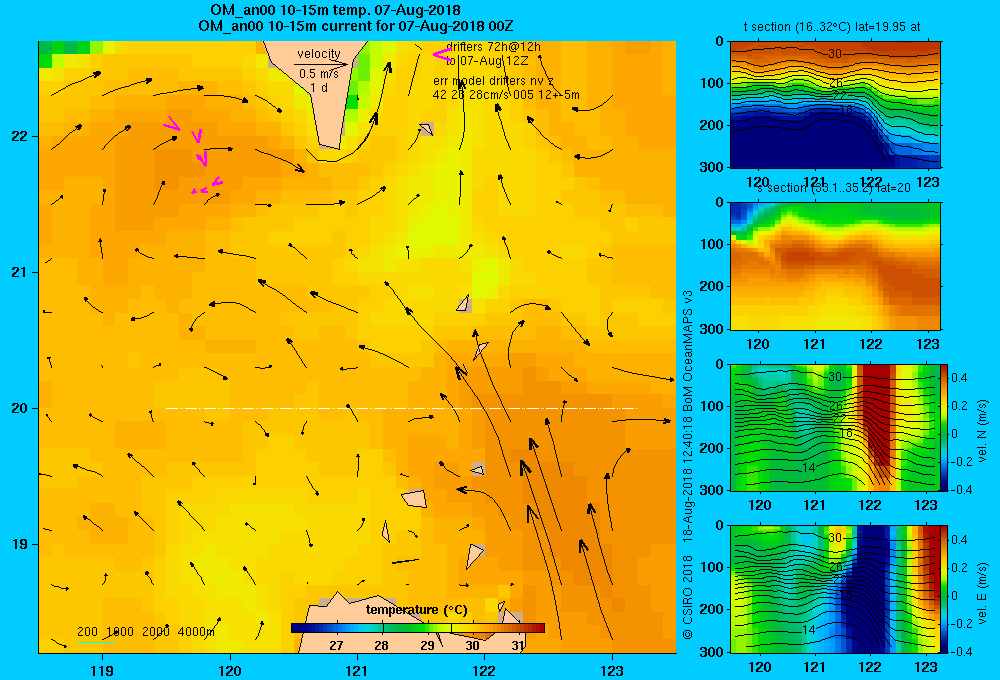Image resolution: width=1000 pixels, height=680 pixels.
Task: Click the vel. E colorbar strip
Action: [944, 589]
